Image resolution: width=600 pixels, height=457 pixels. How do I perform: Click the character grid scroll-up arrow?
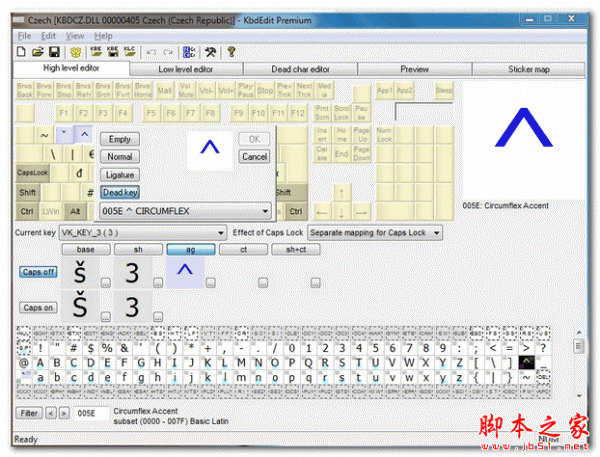point(579,333)
